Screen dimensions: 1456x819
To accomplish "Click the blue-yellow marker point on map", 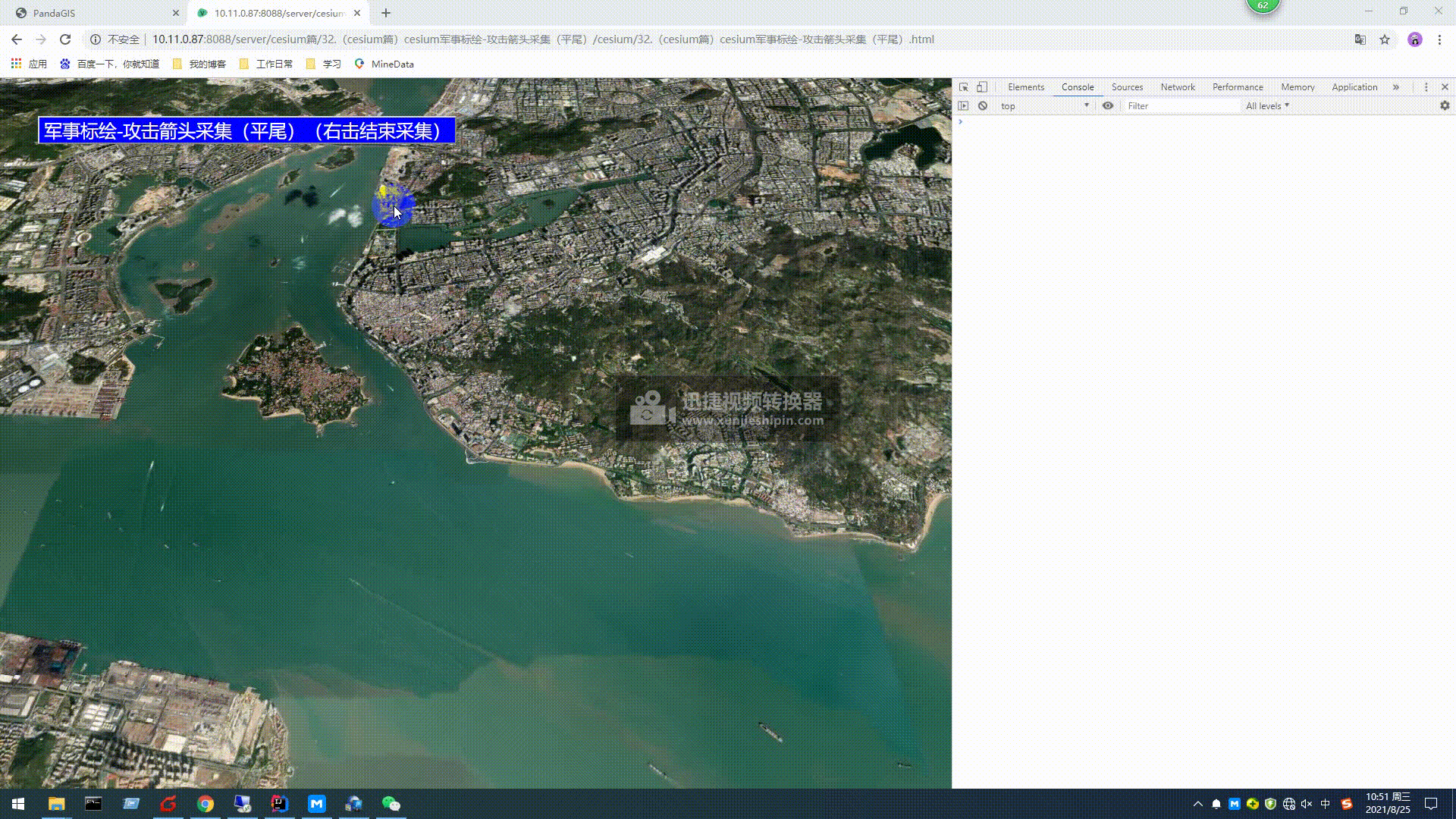I will tap(391, 203).
